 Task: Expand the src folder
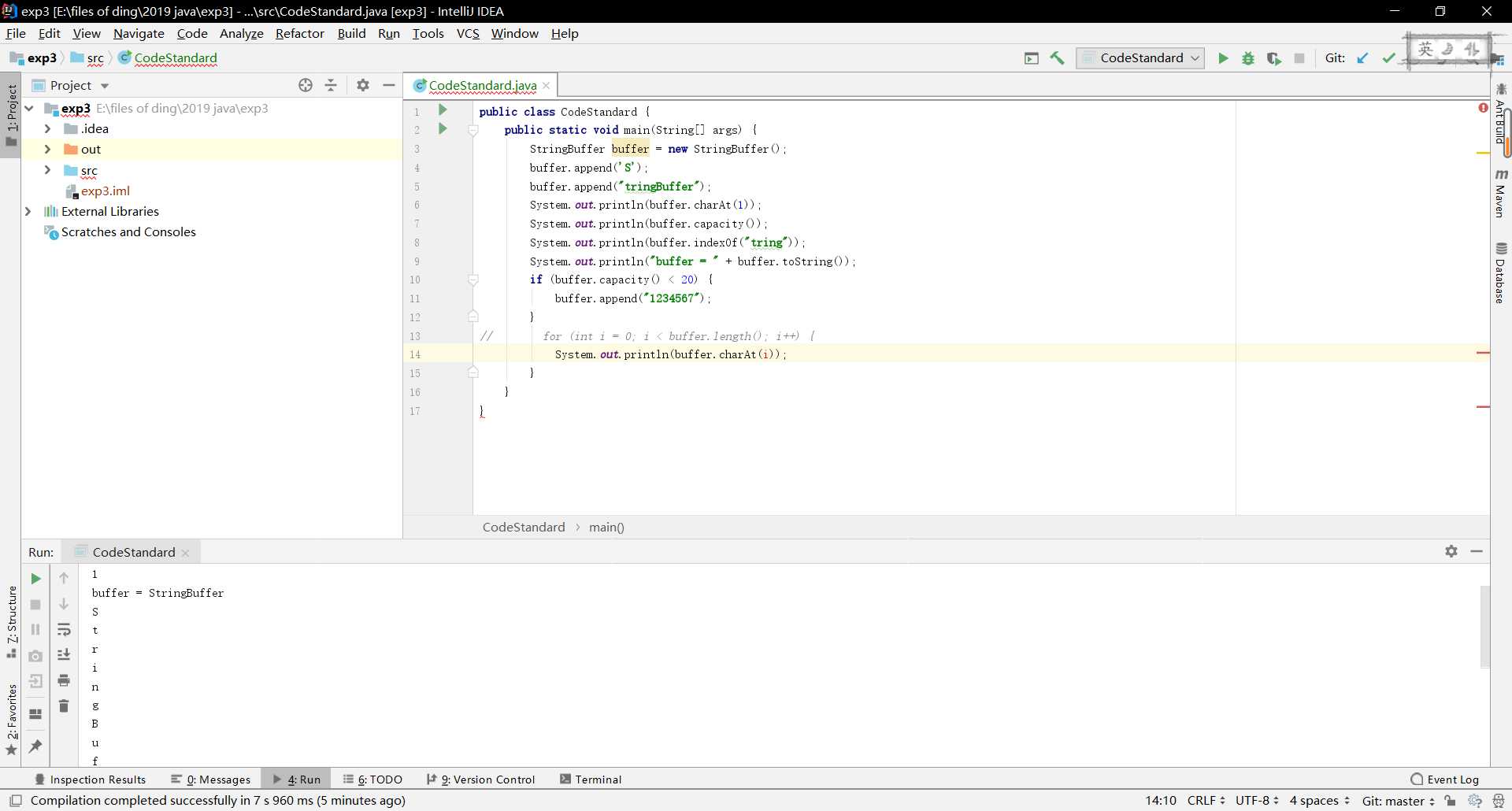pos(47,170)
